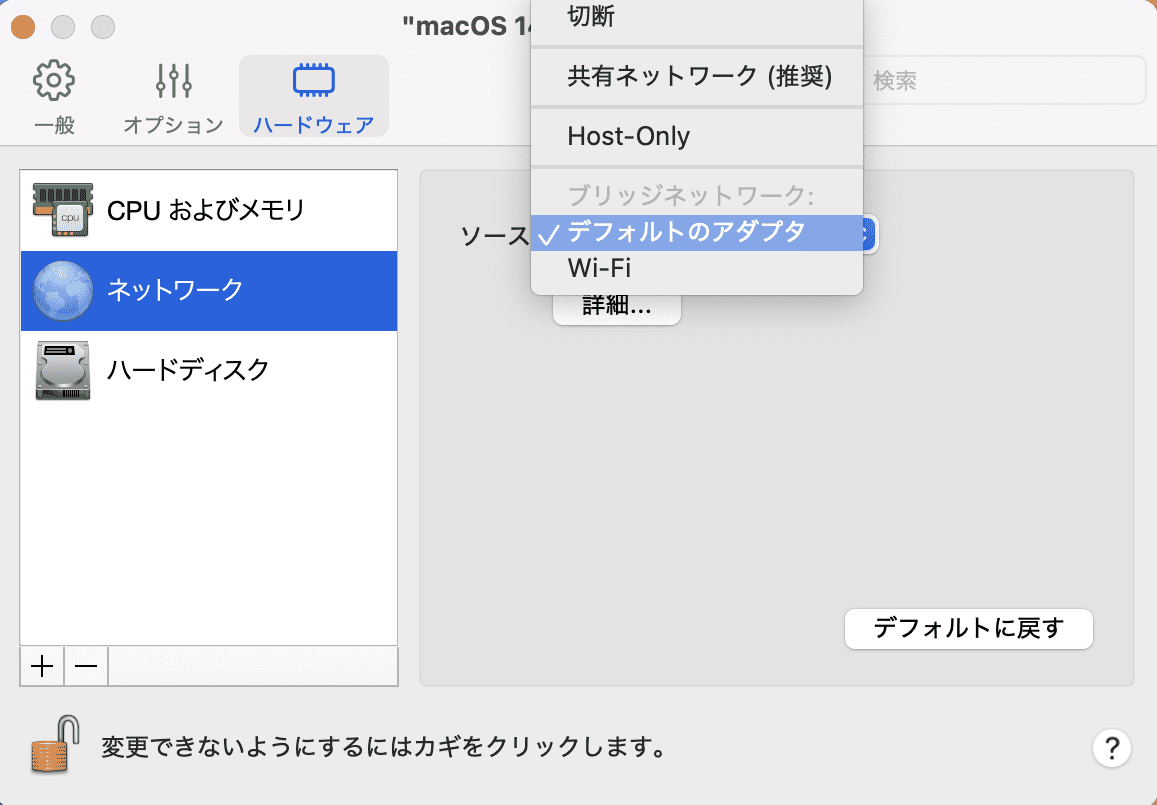Click the 検索 search field
Image resolution: width=1157 pixels, height=805 pixels.
pos(1004,80)
